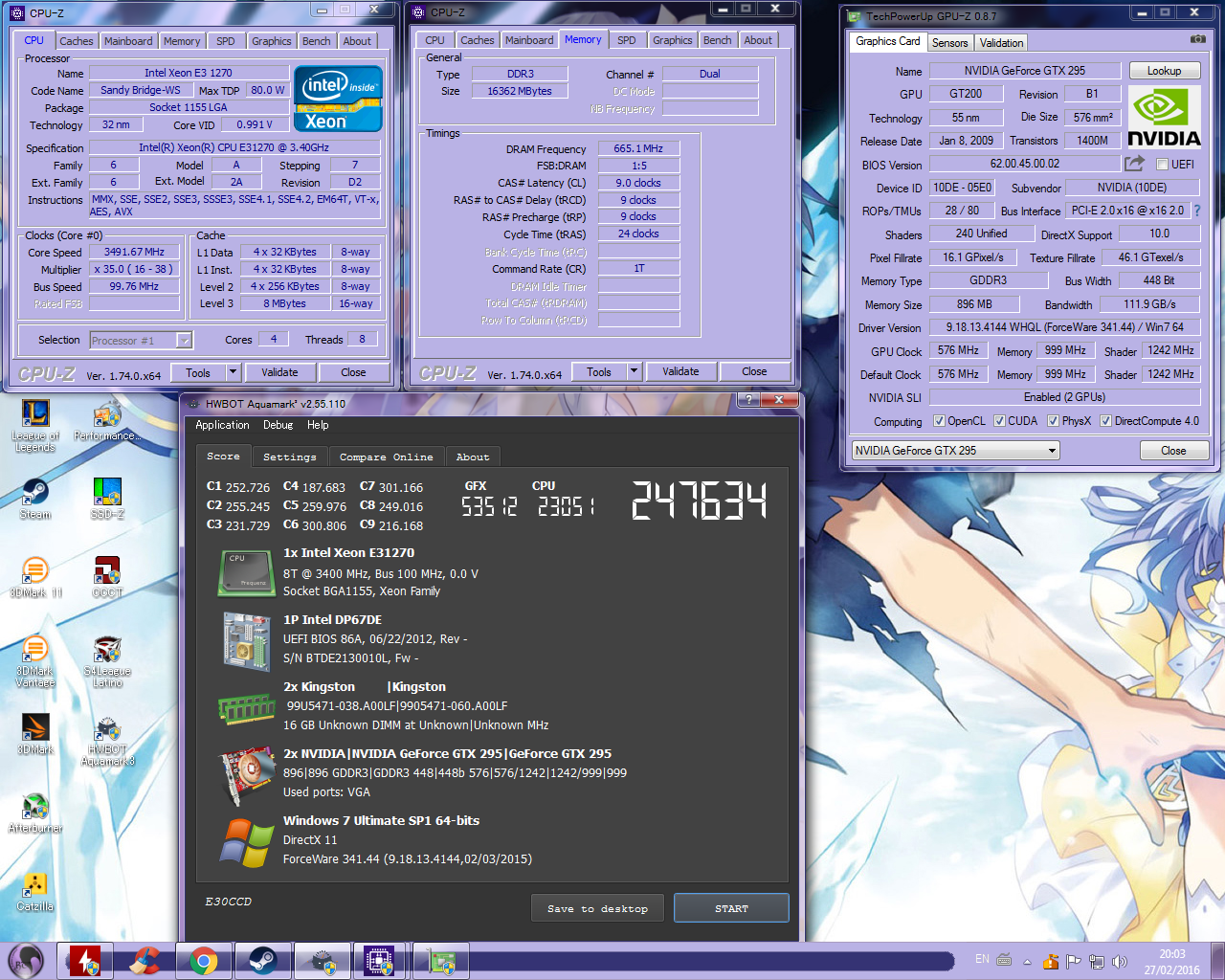Screen dimensions: 1225x980
Task: Open the Debug menu in Aquamark
Action: [x=278, y=425]
